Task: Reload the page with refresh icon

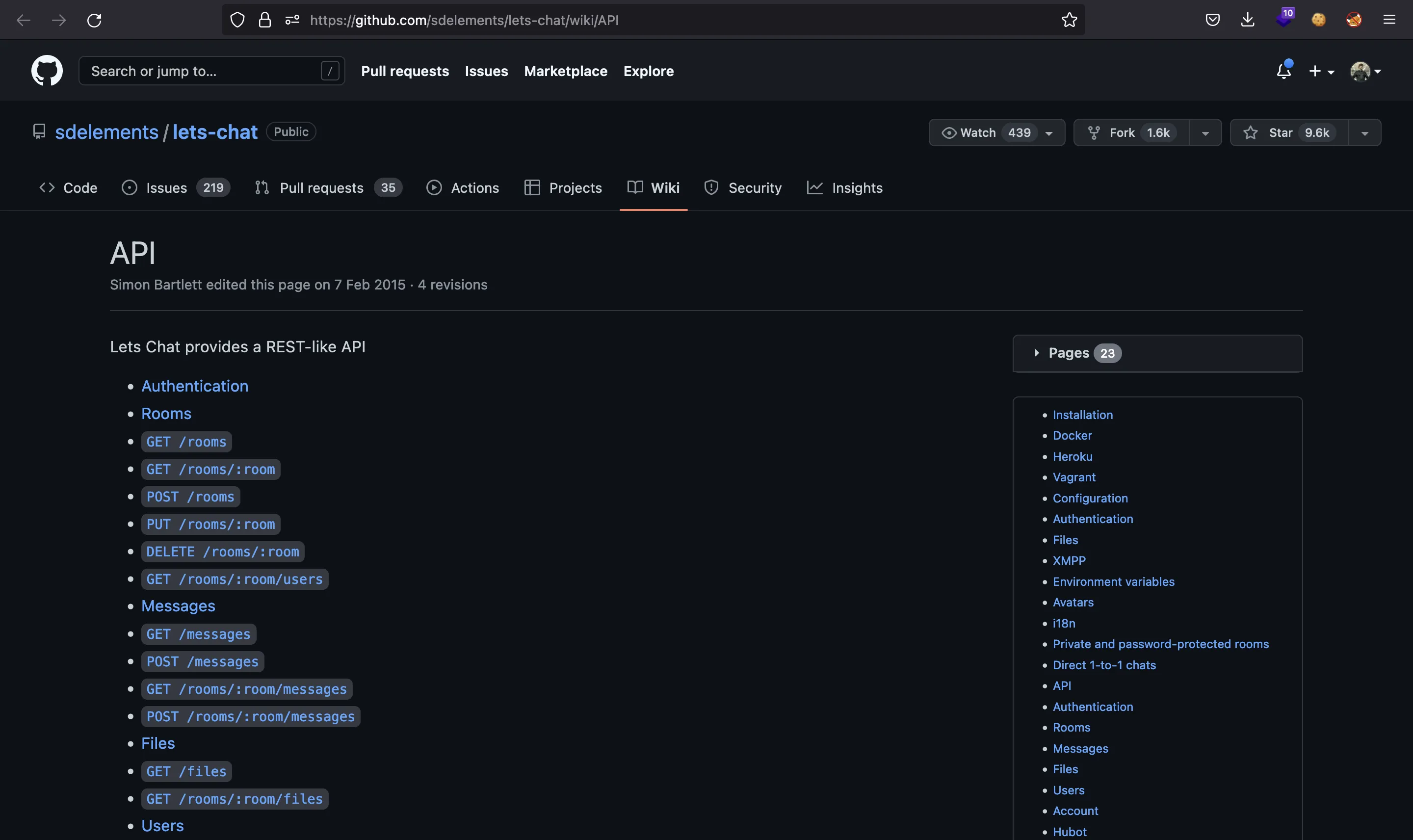Action: [94, 21]
